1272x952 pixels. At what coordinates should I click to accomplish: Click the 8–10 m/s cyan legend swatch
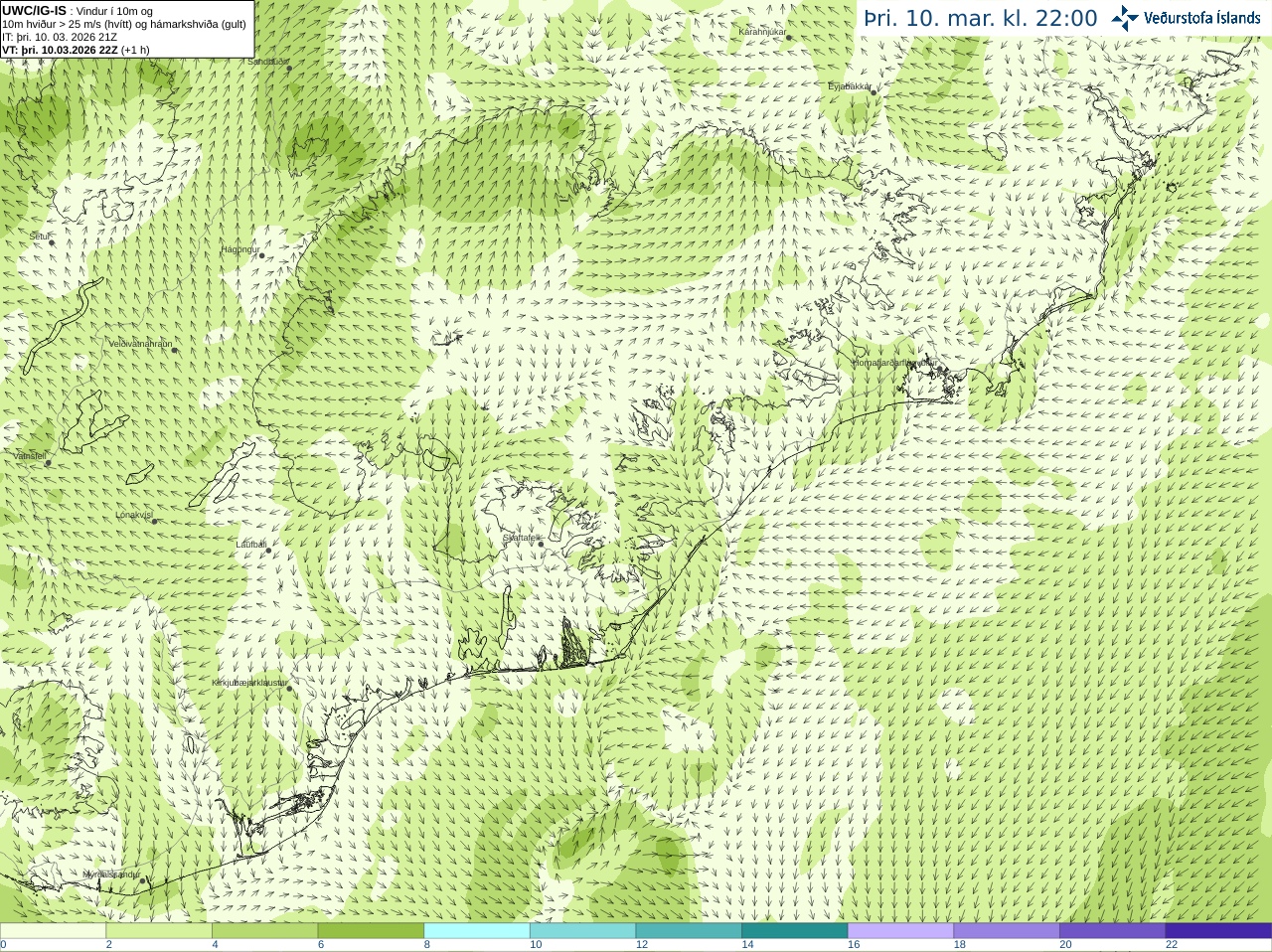tap(477, 931)
